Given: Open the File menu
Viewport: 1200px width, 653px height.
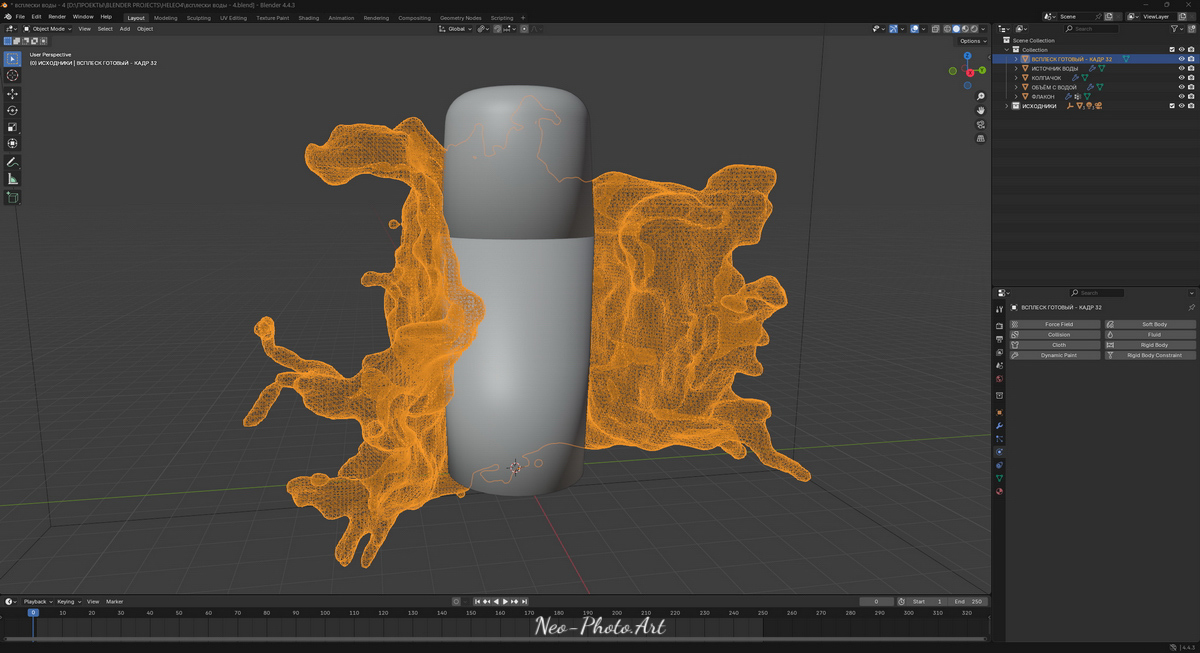Looking at the screenshot, I should pyautogui.click(x=20, y=17).
